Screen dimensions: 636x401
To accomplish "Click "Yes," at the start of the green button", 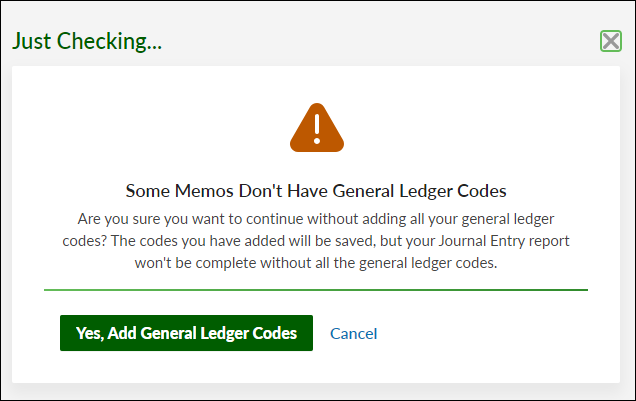I will point(89,333).
